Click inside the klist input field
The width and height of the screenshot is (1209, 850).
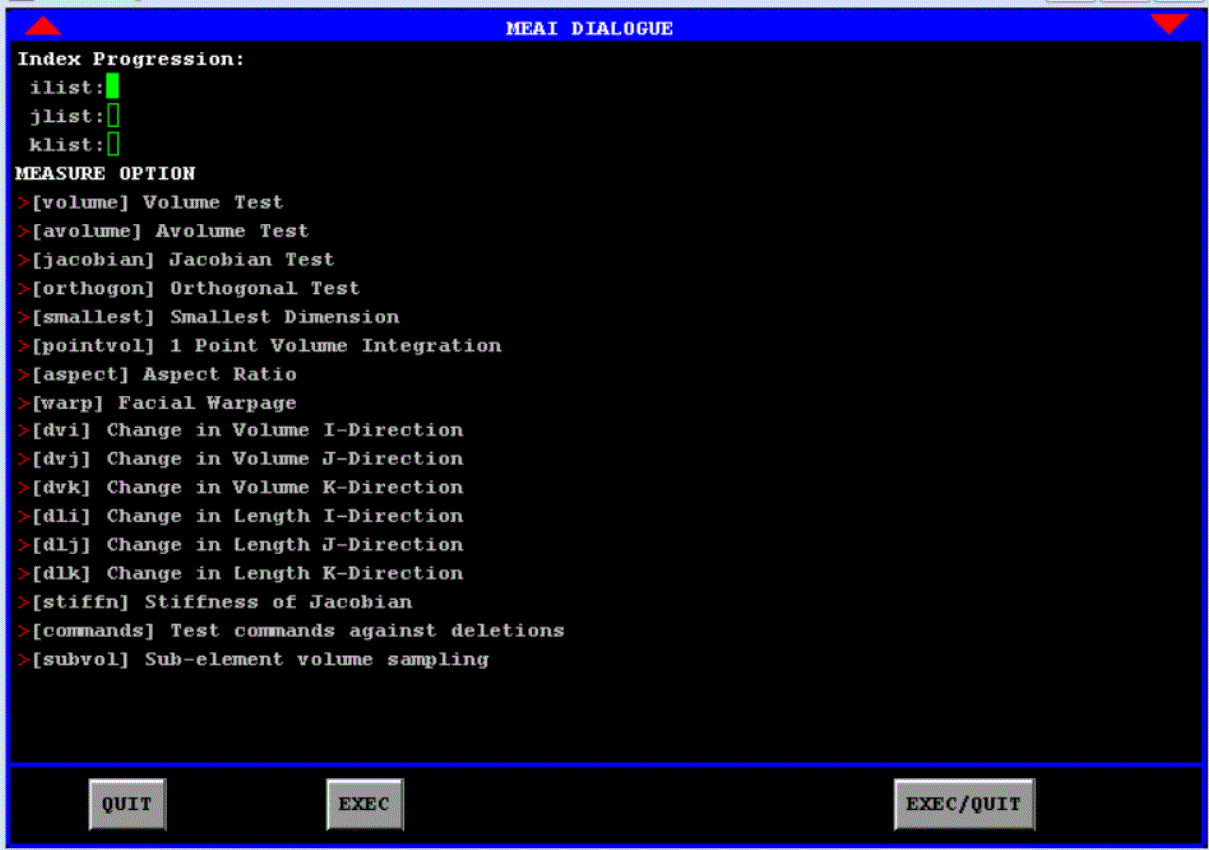coord(115,145)
